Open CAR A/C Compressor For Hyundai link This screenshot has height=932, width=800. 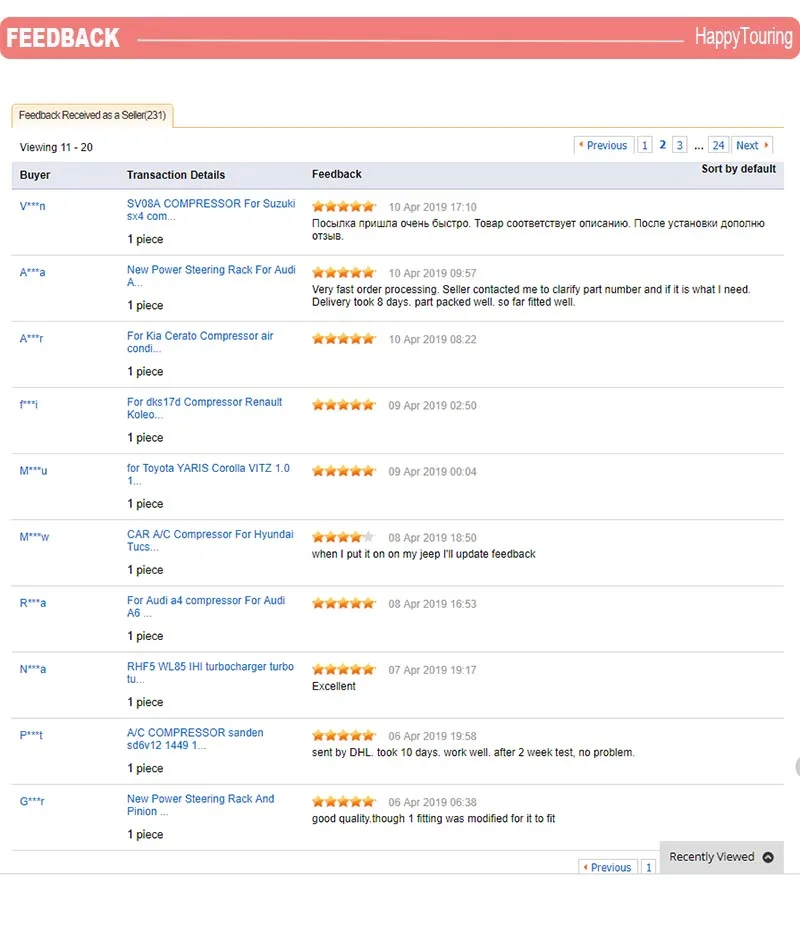[210, 540]
